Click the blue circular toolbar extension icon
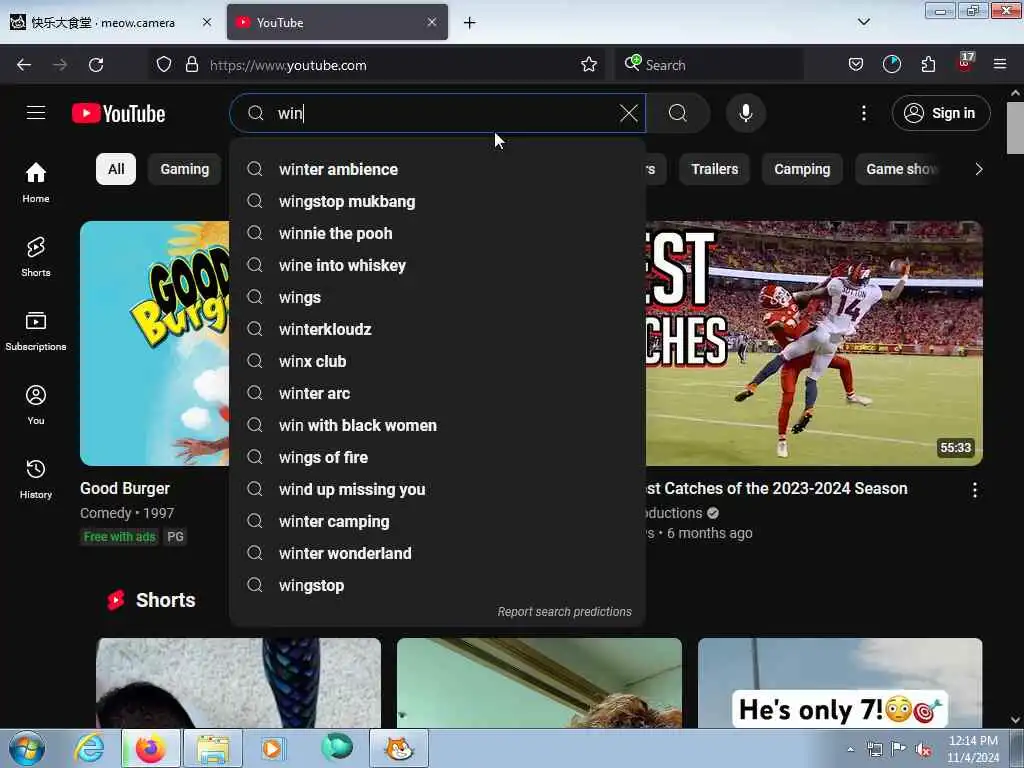Screen dimensions: 1024x768 [891, 65]
